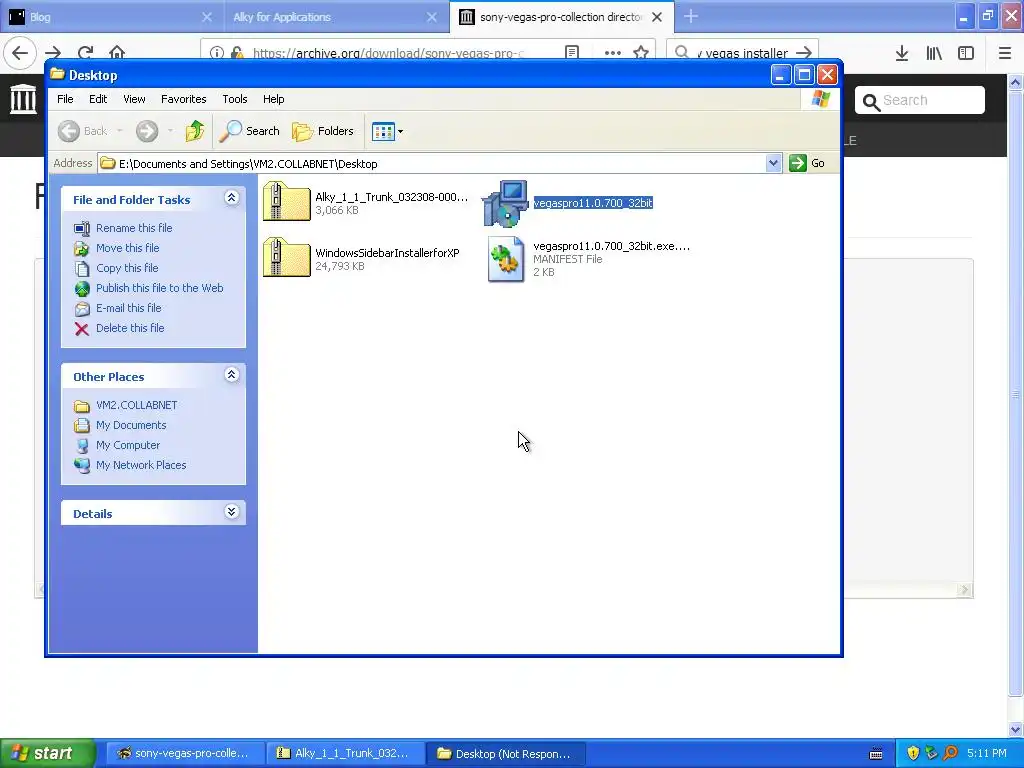The width and height of the screenshot is (1024, 768).
Task: Switch to Alky_1_1_Trunk_032... taskbar button
Action: [345, 753]
